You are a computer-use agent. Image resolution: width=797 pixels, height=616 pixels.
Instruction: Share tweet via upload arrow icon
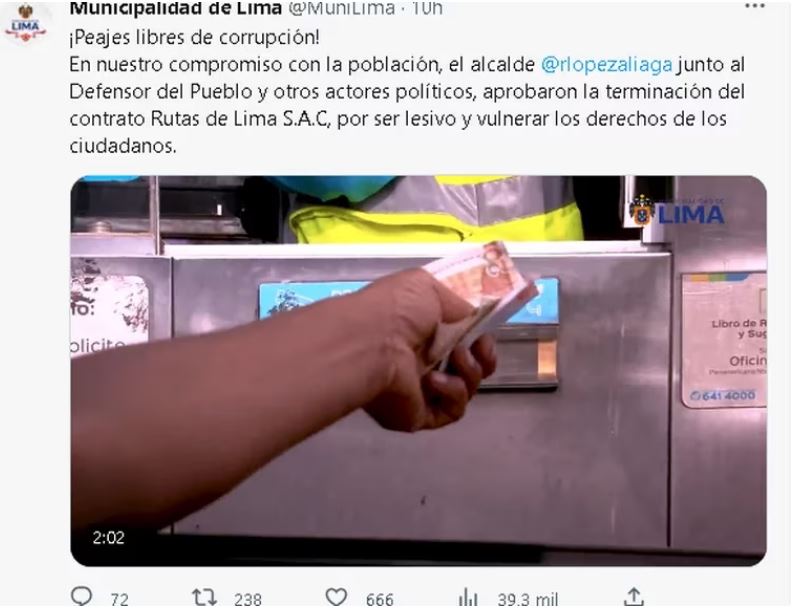pos(633,597)
